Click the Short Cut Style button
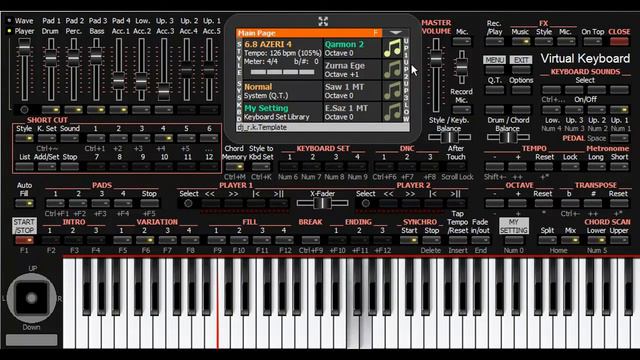 click(x=24, y=138)
